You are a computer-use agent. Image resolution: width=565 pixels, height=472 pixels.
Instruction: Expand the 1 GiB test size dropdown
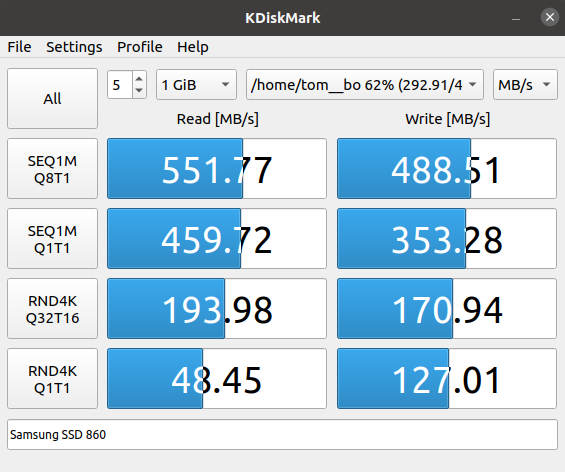coord(196,85)
